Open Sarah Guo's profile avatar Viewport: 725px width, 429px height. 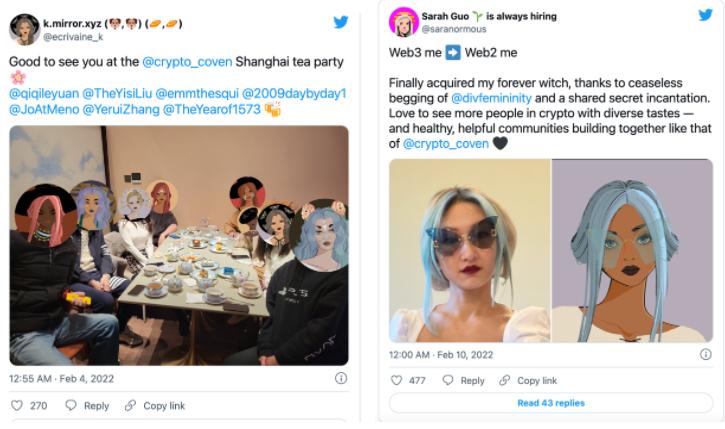(403, 22)
